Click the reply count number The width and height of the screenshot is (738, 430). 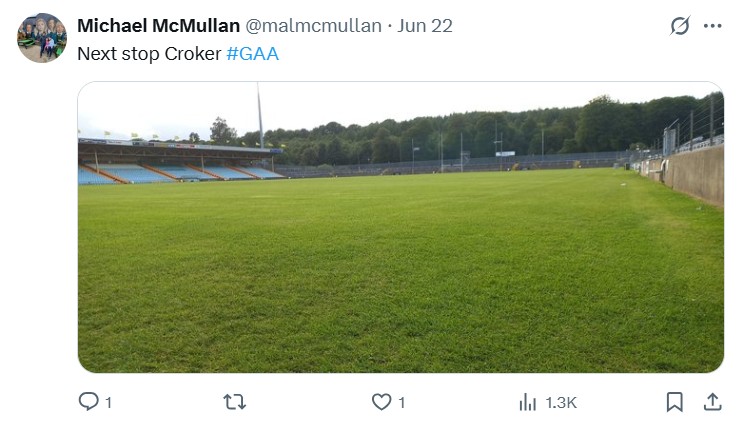(x=108, y=403)
